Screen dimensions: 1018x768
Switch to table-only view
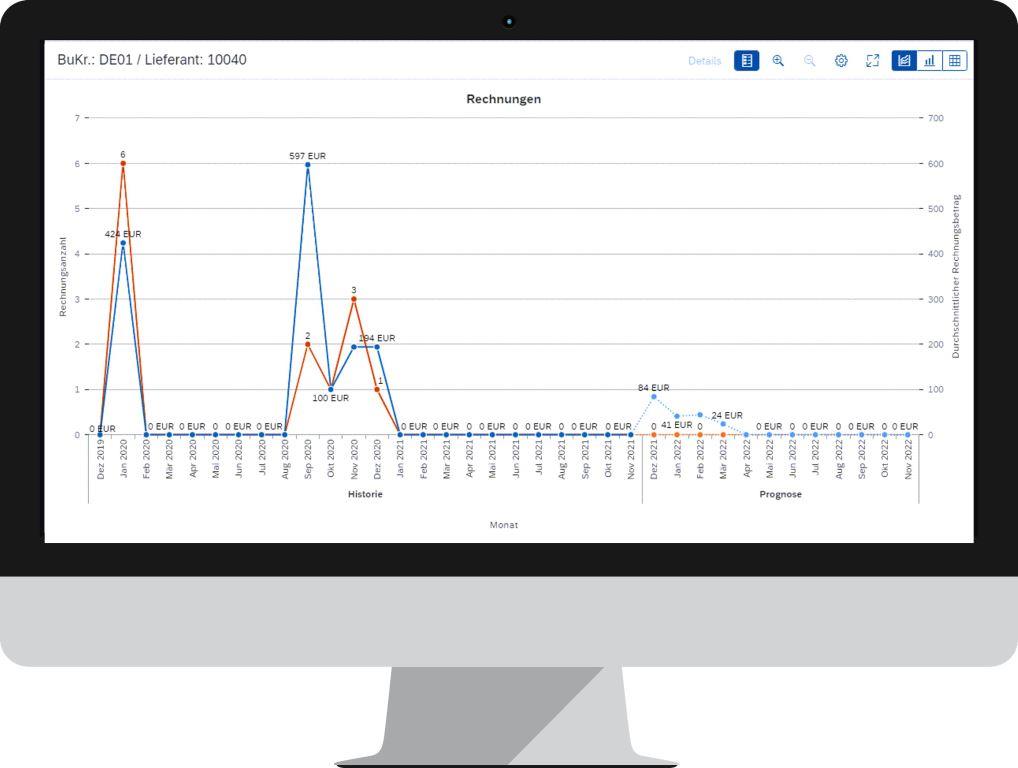pos(954,60)
